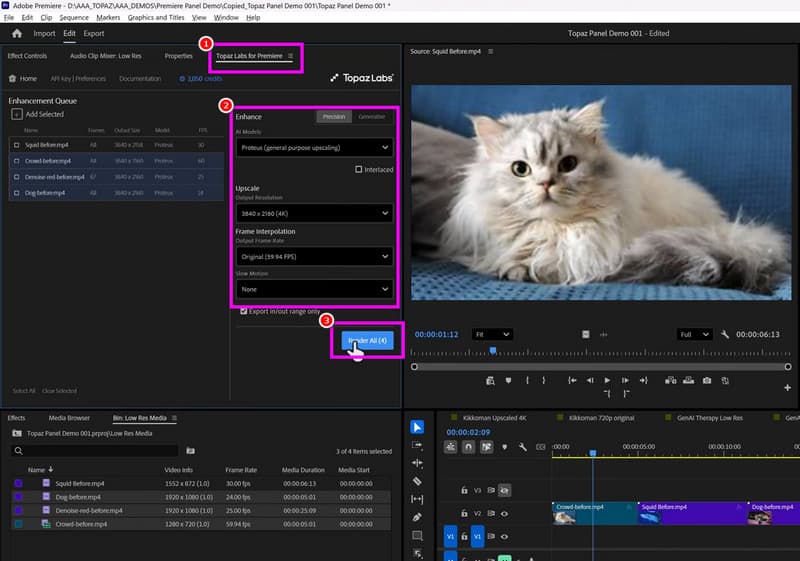
Task: Select the Generative mode button
Action: 371,117
